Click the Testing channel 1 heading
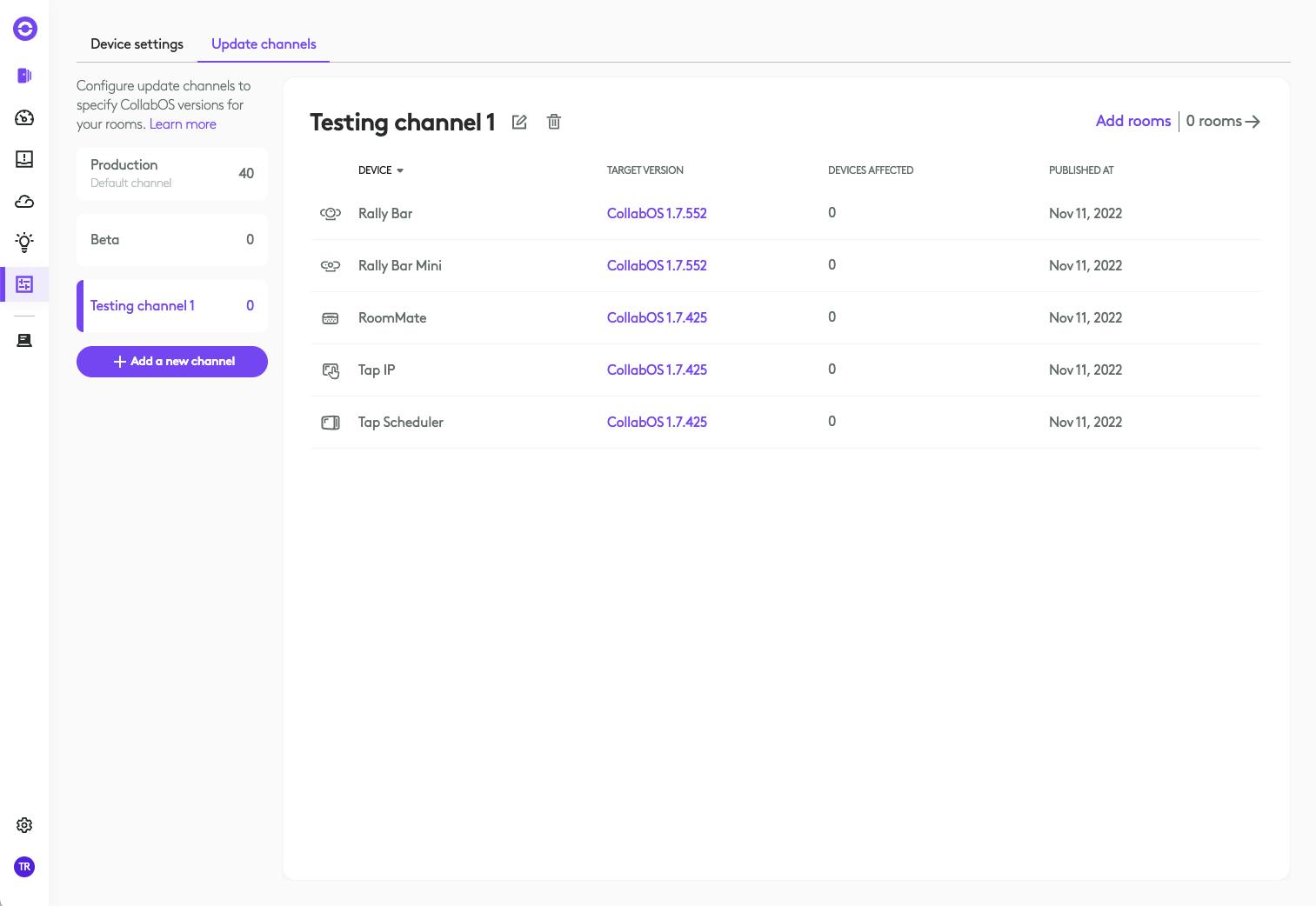Screen dimensions: 1316x906 pos(403,122)
